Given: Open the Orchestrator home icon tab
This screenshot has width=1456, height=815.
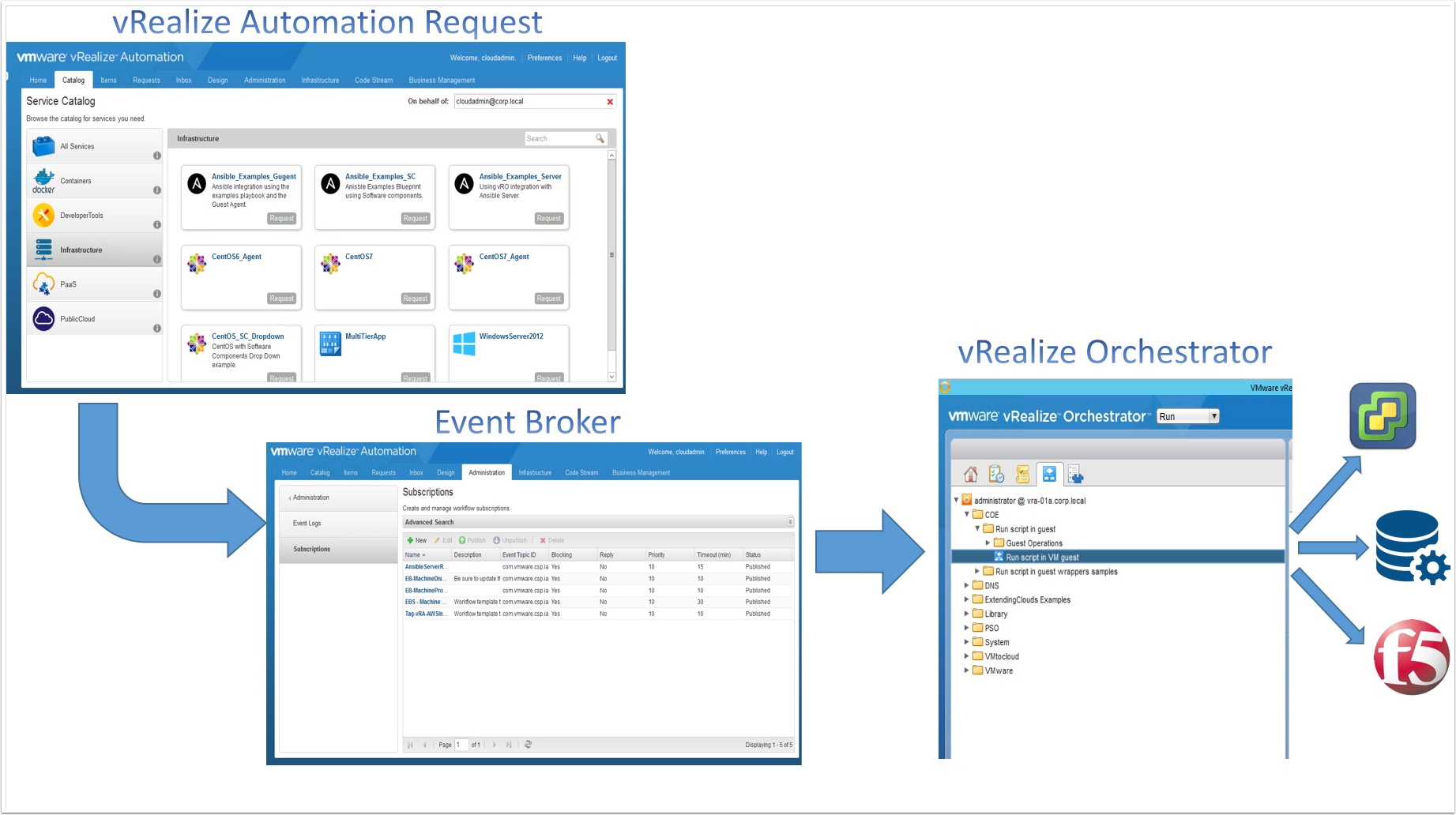Looking at the screenshot, I should click(971, 474).
